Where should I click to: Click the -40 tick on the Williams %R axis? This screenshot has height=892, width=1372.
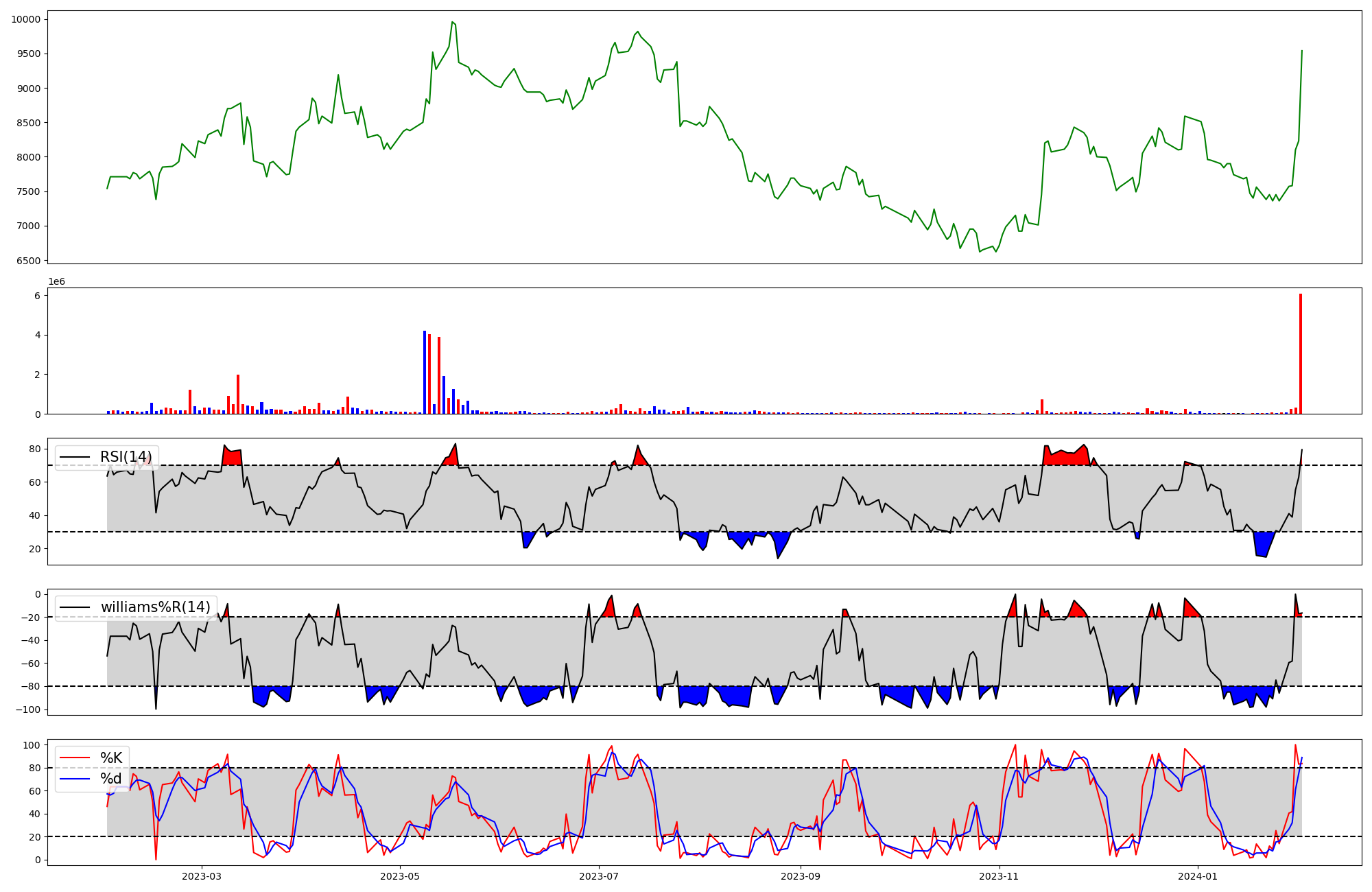30,640
